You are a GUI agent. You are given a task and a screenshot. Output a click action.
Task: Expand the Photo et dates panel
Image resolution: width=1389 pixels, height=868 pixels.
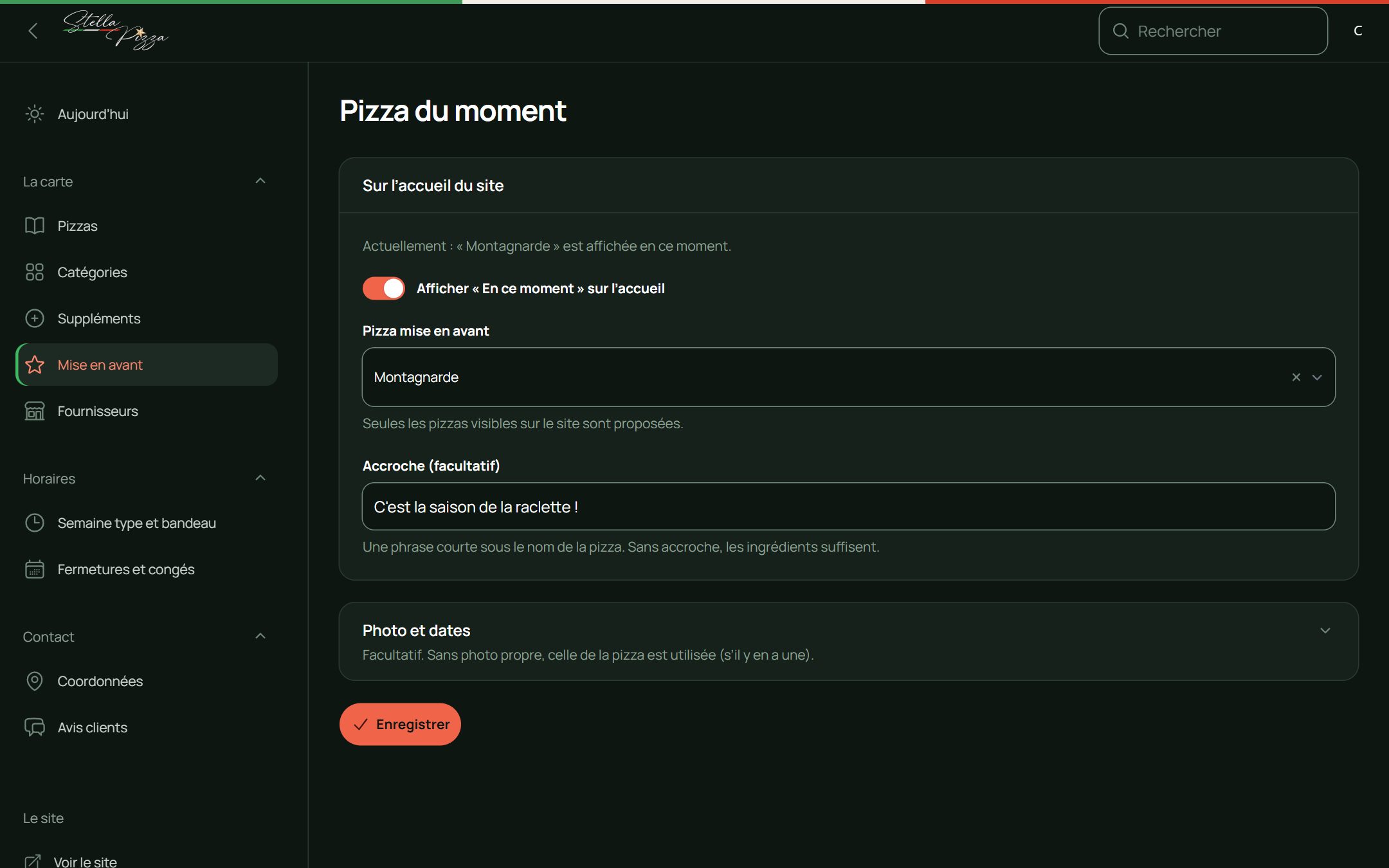pos(1325,631)
